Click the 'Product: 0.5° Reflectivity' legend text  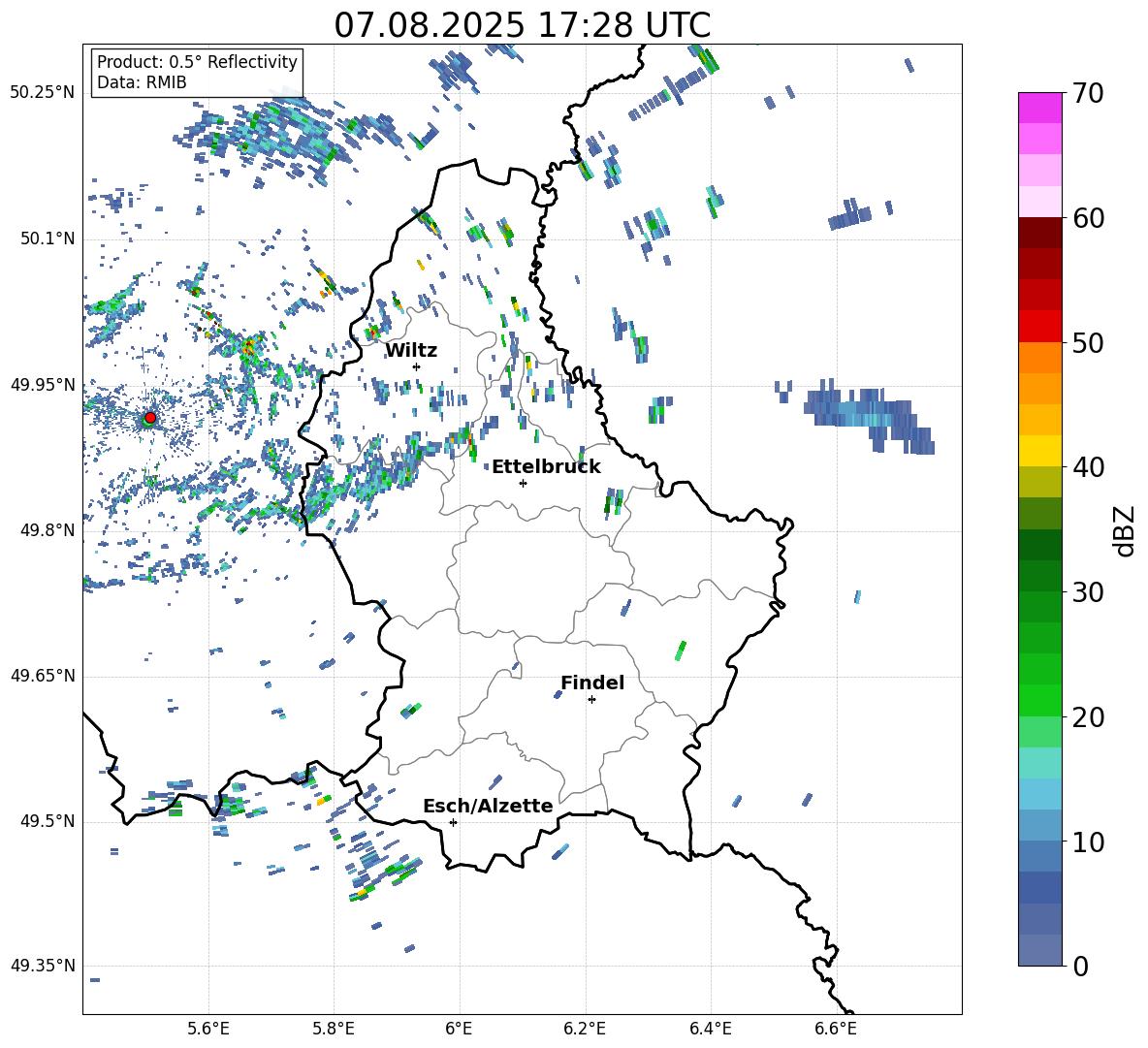pos(197,61)
